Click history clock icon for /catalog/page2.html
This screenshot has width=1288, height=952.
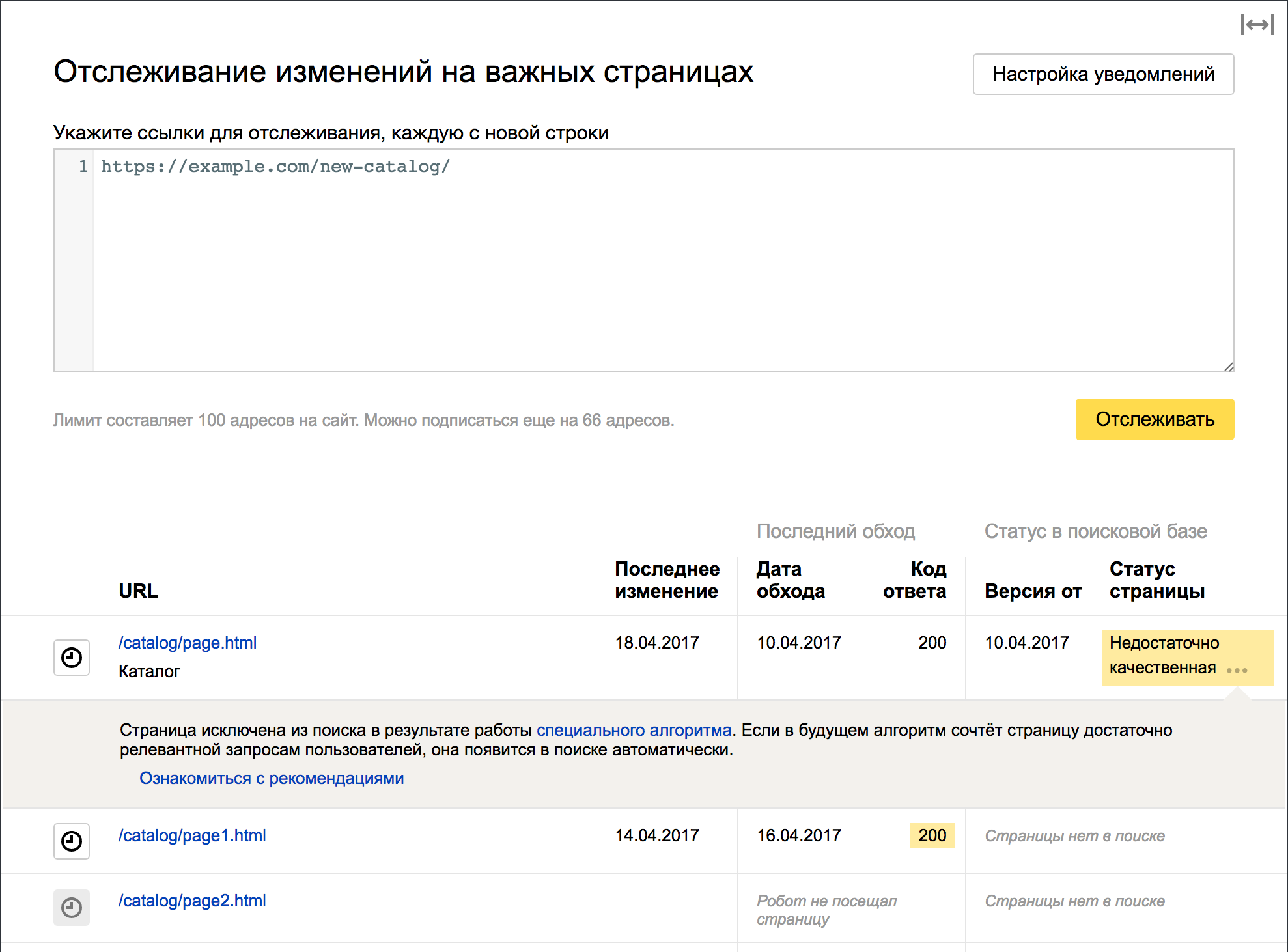coord(72,907)
